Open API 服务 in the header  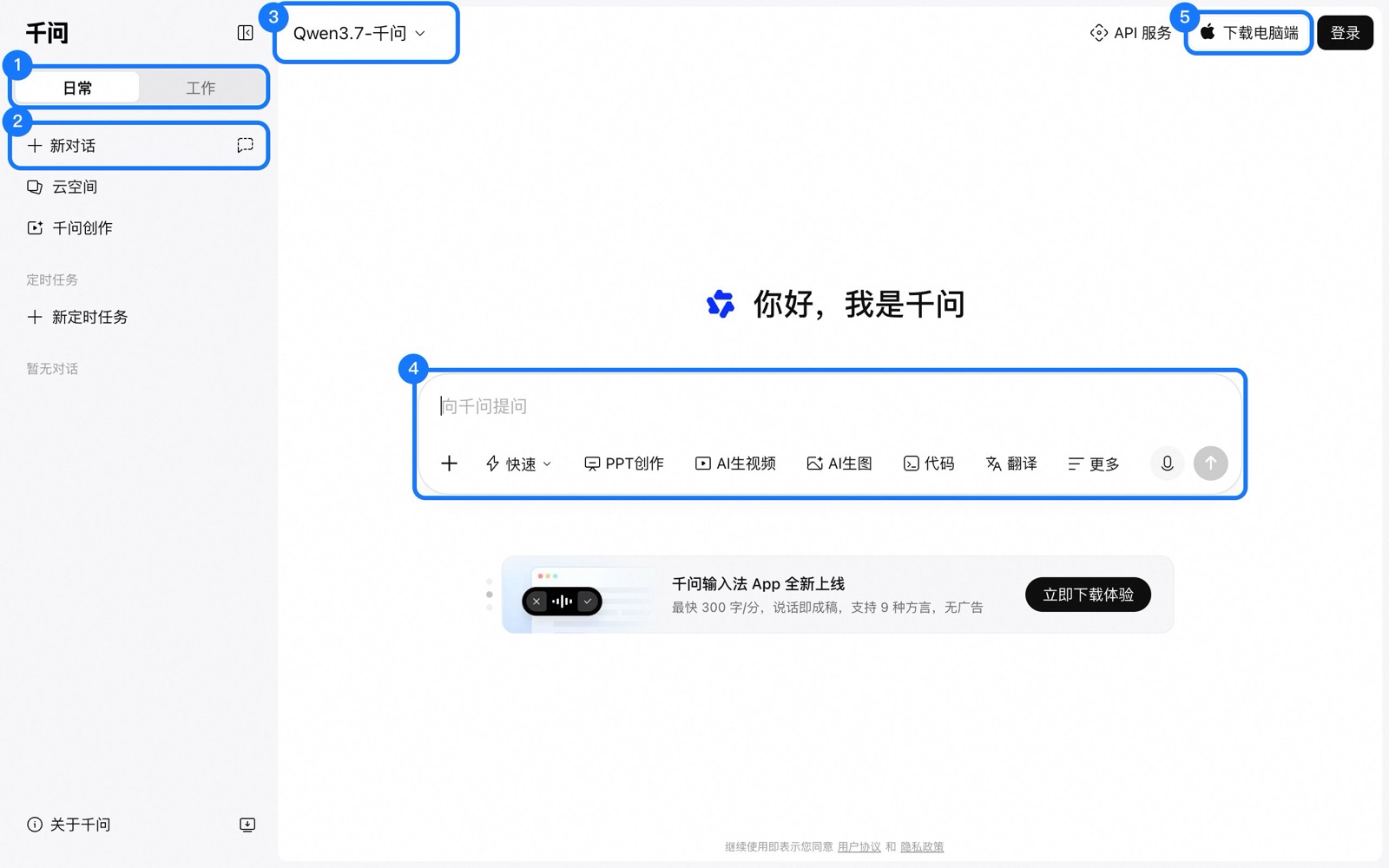pos(1130,33)
